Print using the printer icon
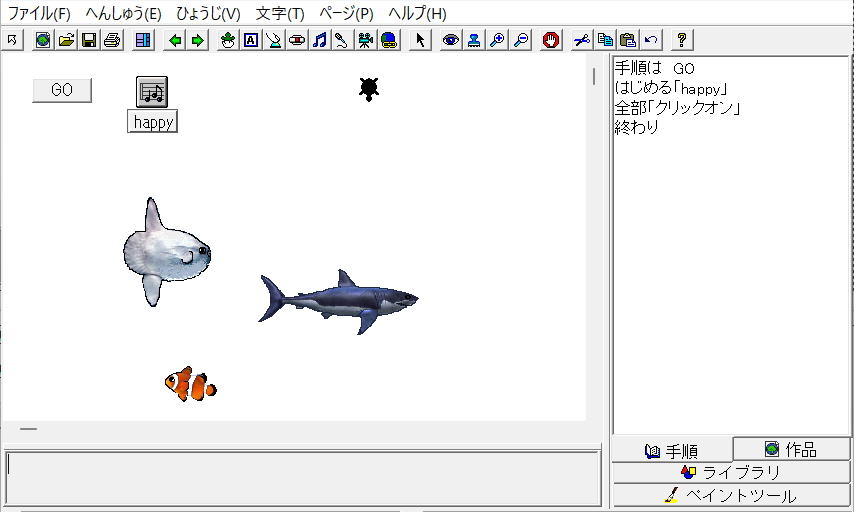Viewport: 854px width, 512px height. click(x=112, y=40)
